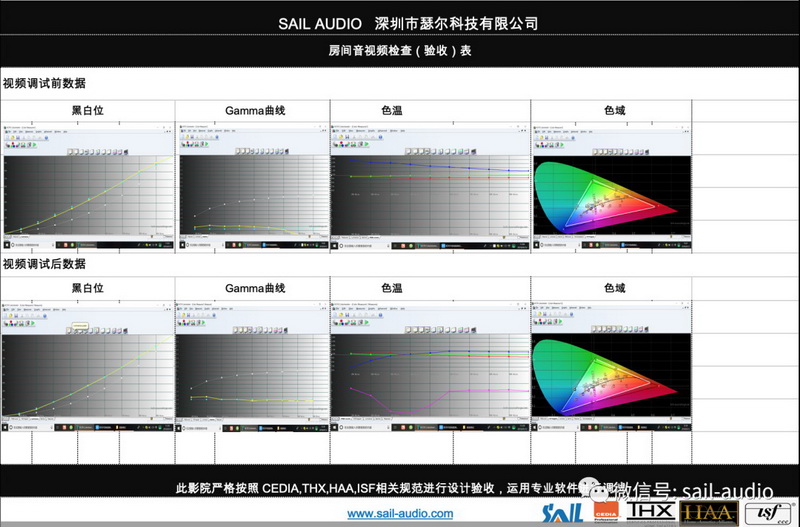Click the THX logo in the footer
The width and height of the screenshot is (800, 527).
[x=650, y=511]
